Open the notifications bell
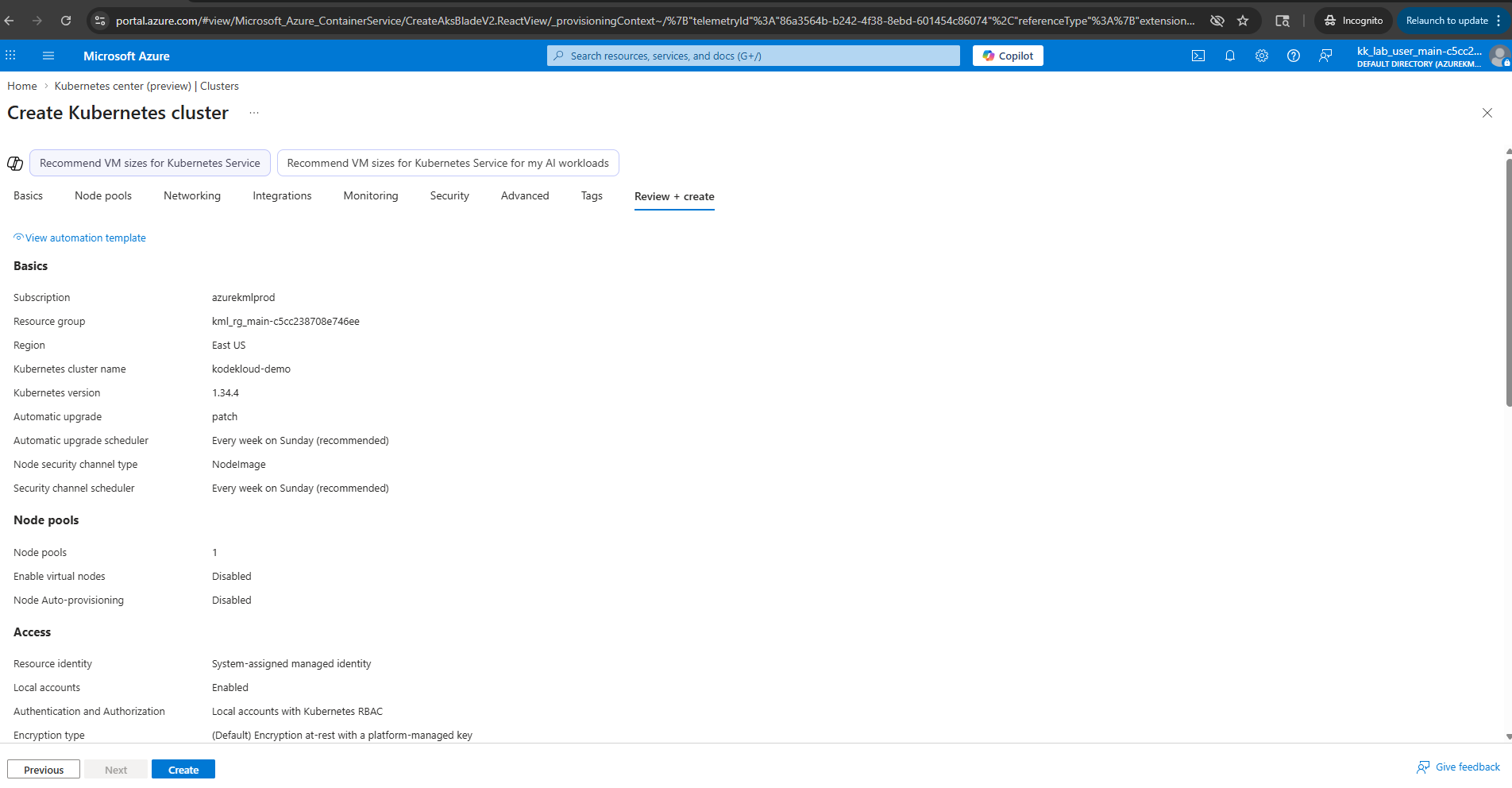This screenshot has width=1512, height=788. 1230,56
